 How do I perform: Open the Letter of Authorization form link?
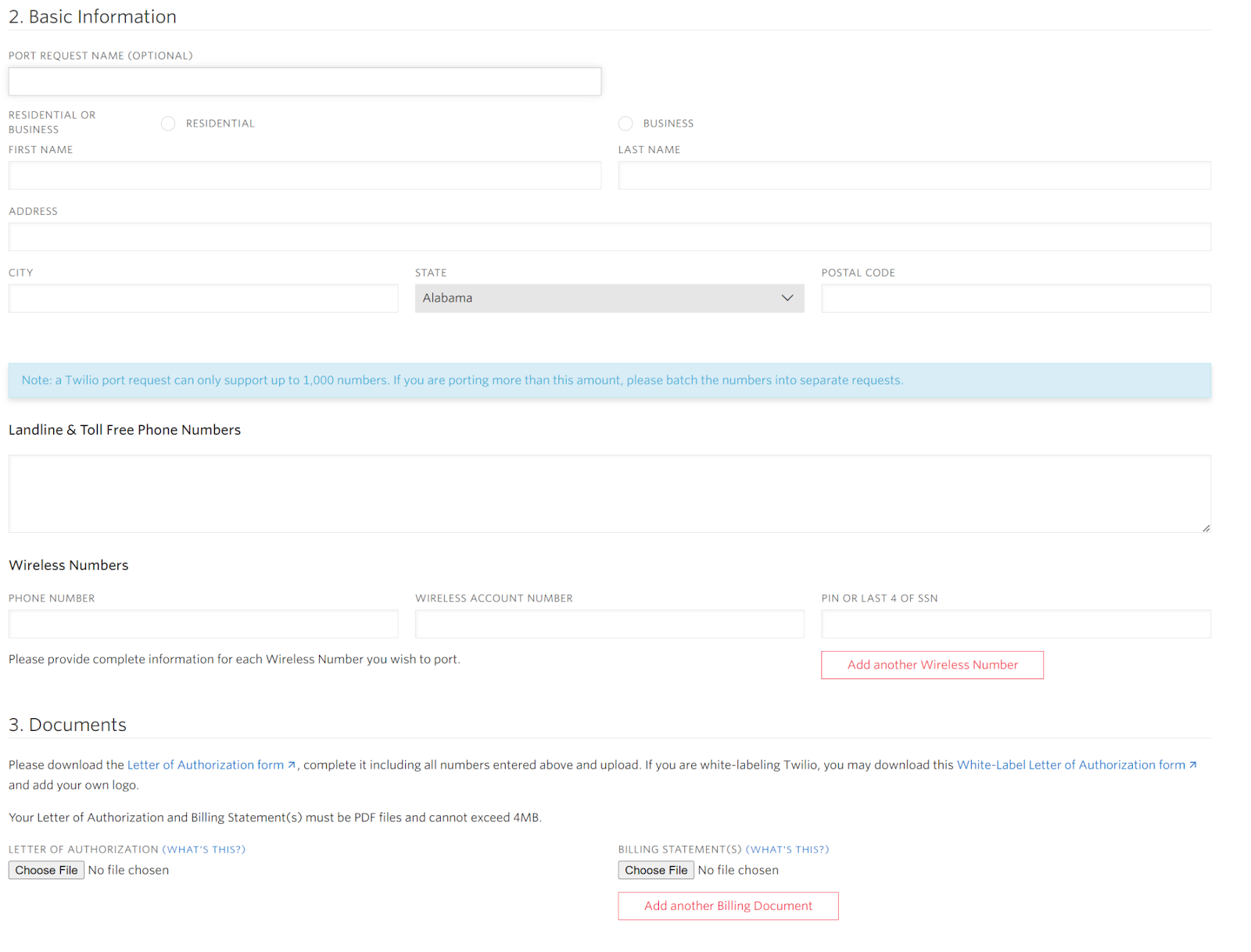pos(206,765)
